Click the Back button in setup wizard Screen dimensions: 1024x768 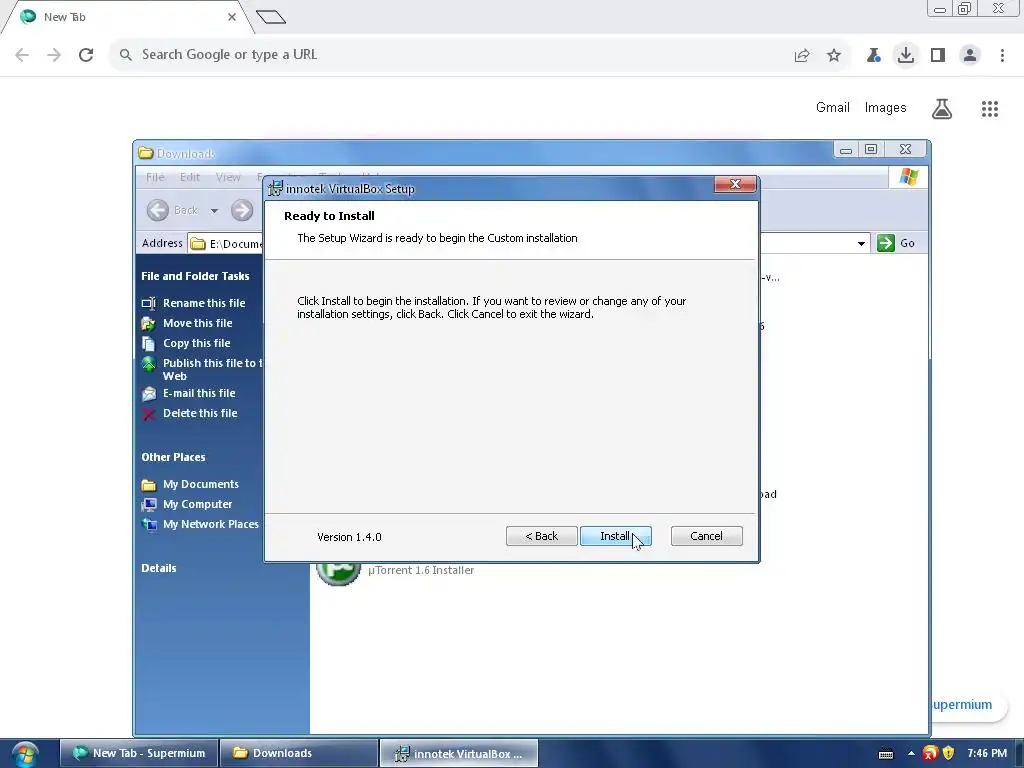[x=541, y=536]
